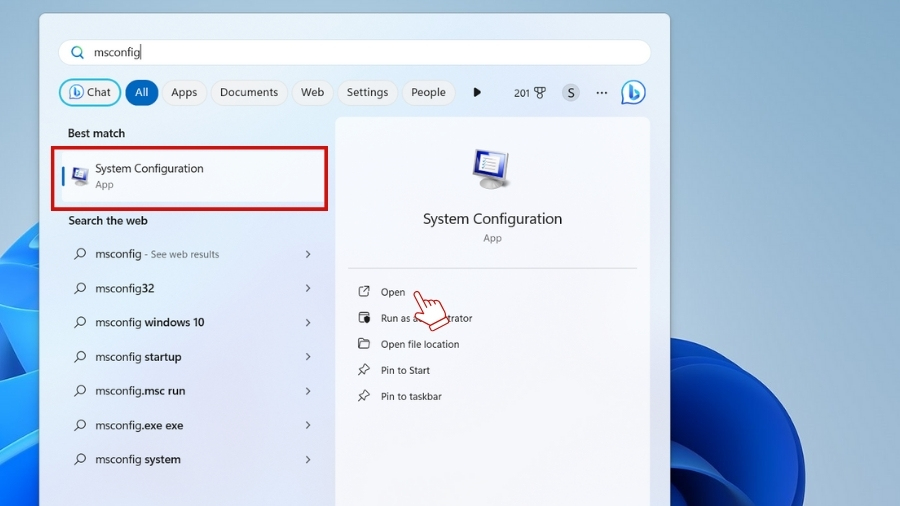This screenshot has height=506, width=900.
Task: Click the Open external-link icon
Action: pyautogui.click(x=364, y=291)
